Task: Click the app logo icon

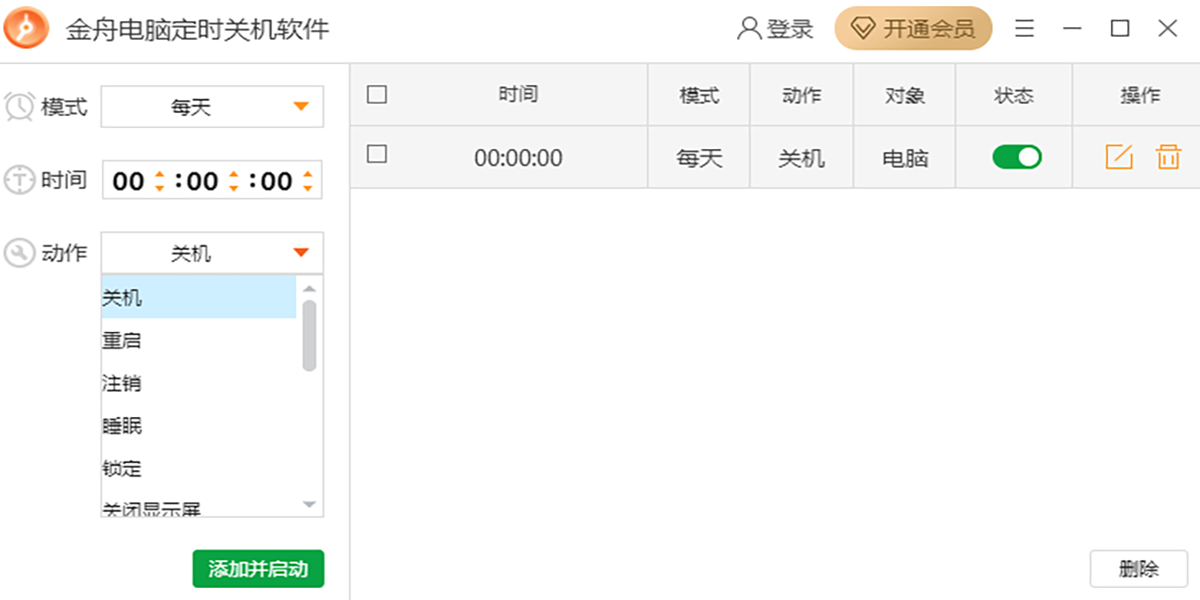Action: click(x=25, y=28)
